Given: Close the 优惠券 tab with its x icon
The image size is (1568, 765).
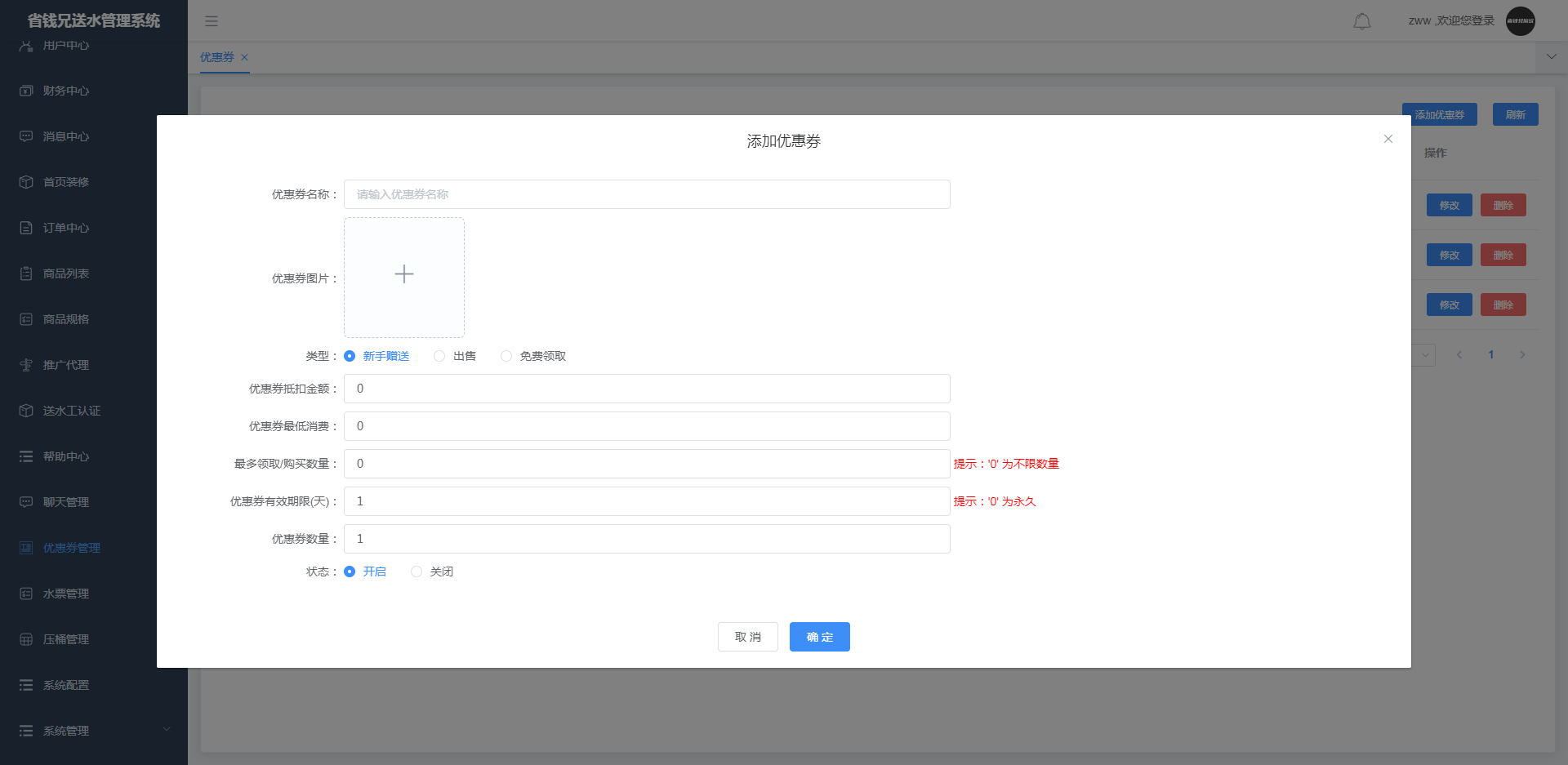Looking at the screenshot, I should (x=244, y=57).
